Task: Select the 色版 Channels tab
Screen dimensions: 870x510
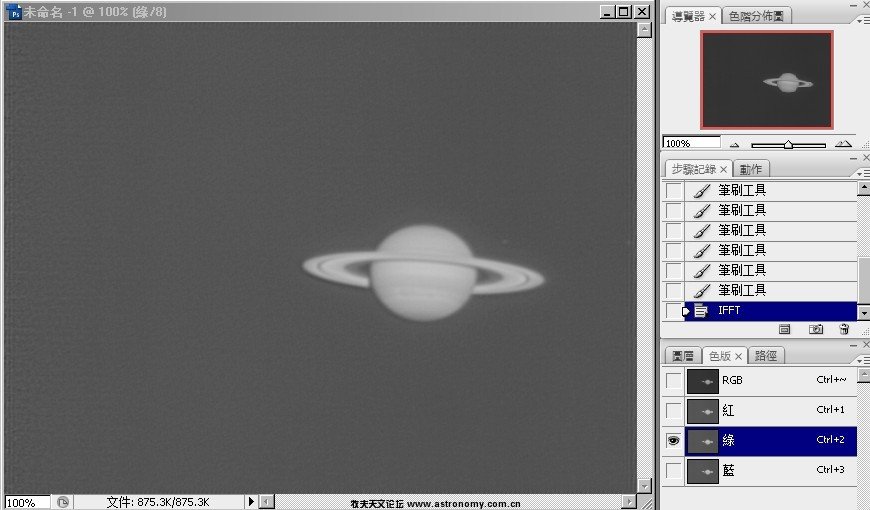Action: (720, 356)
